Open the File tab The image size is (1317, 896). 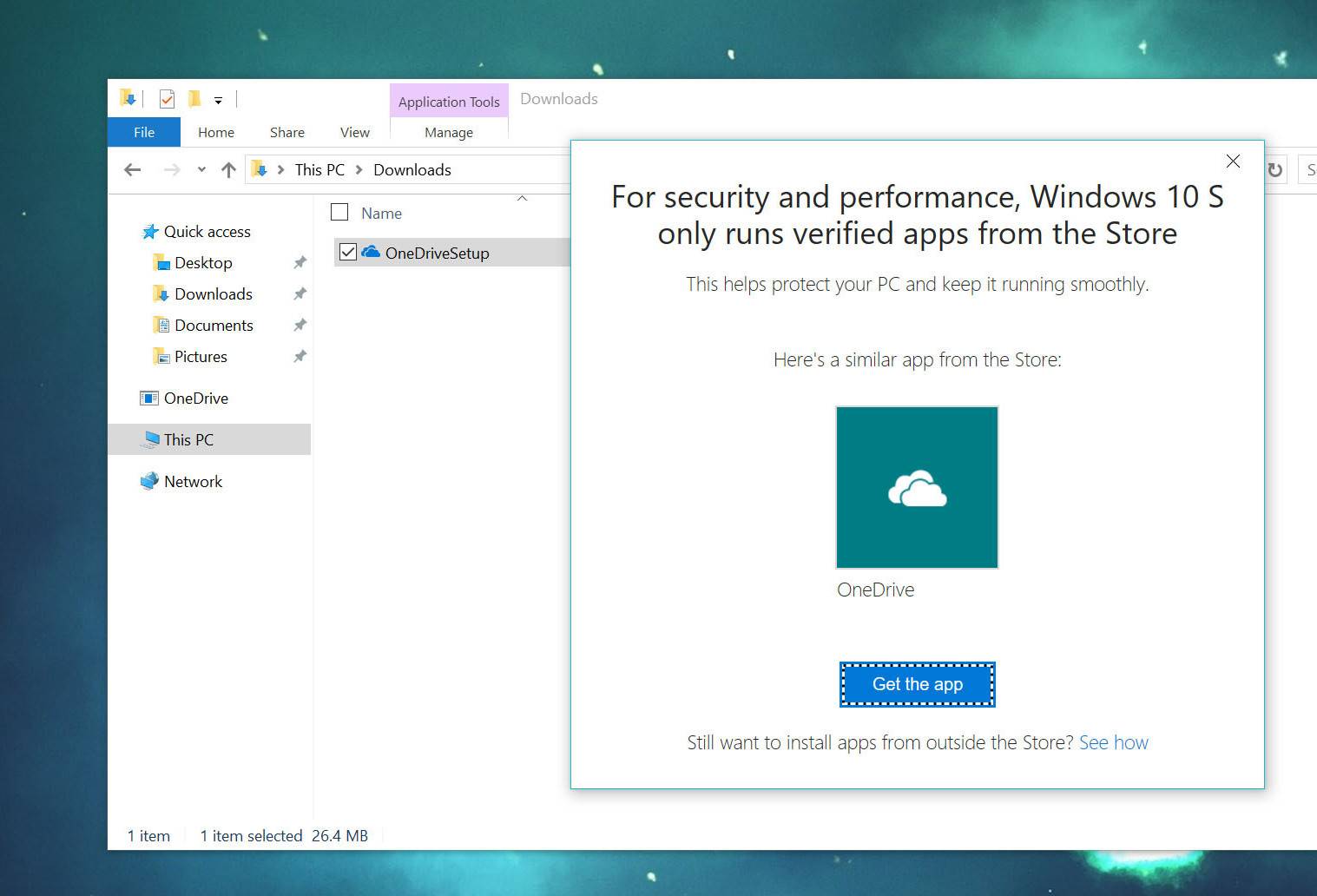[x=144, y=132]
